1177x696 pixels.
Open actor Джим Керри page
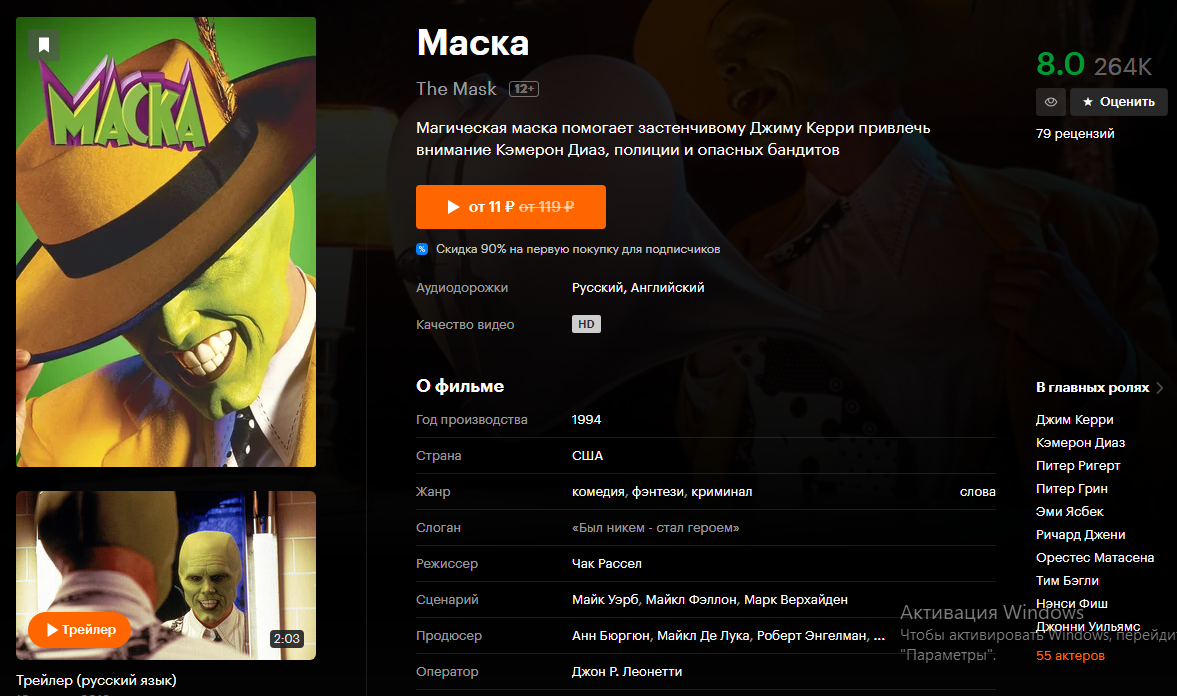pyautogui.click(x=1074, y=420)
